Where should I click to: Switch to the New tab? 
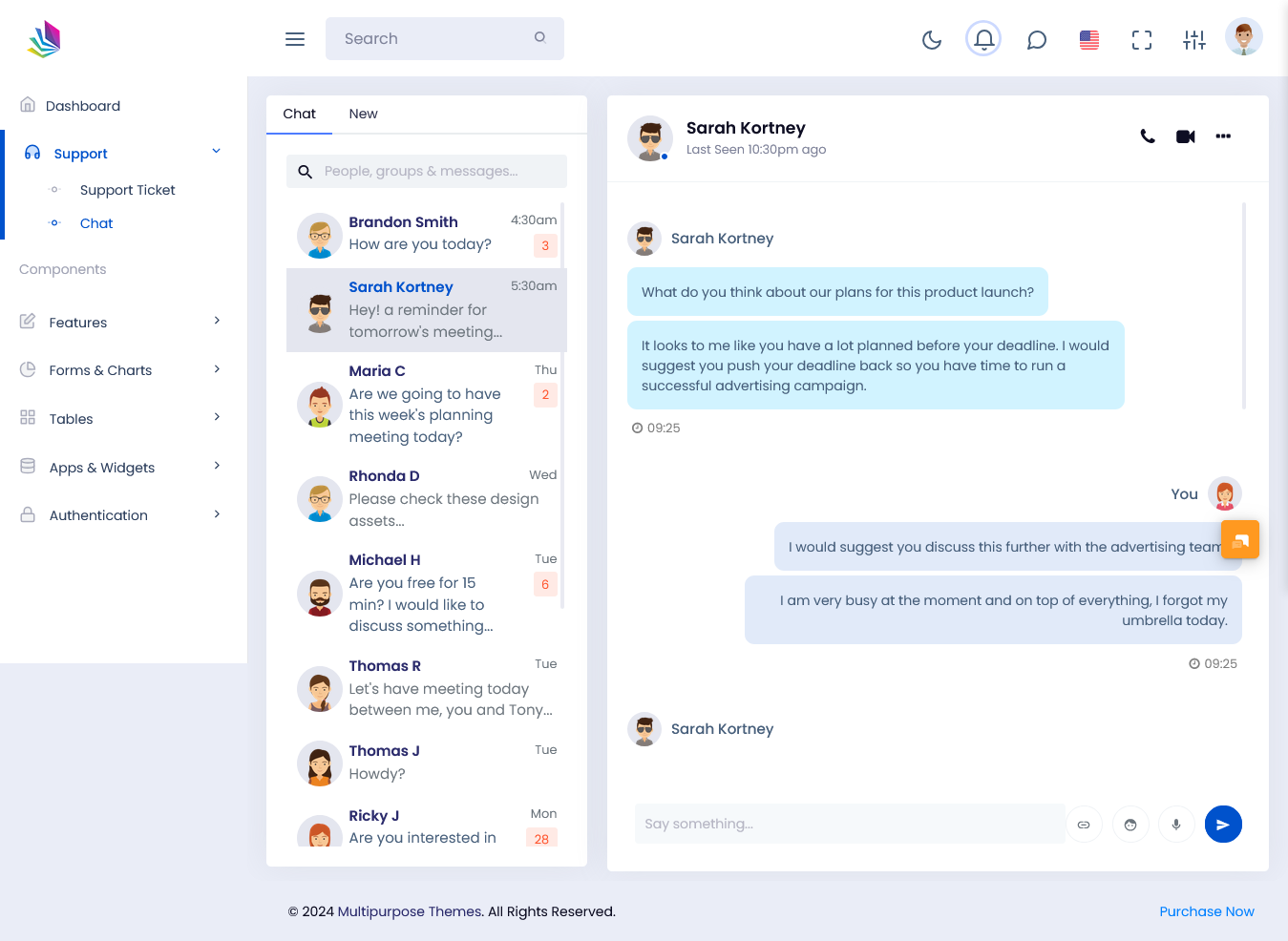click(363, 113)
